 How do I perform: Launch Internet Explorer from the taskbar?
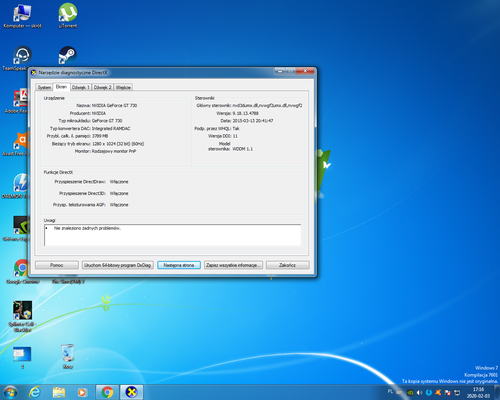point(35,392)
